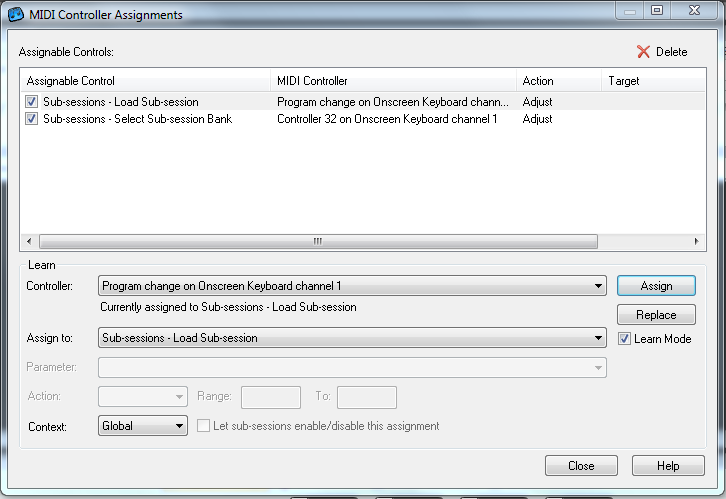Click the Delete button with red X
Viewport: 726px width, 499px height.
[662, 52]
